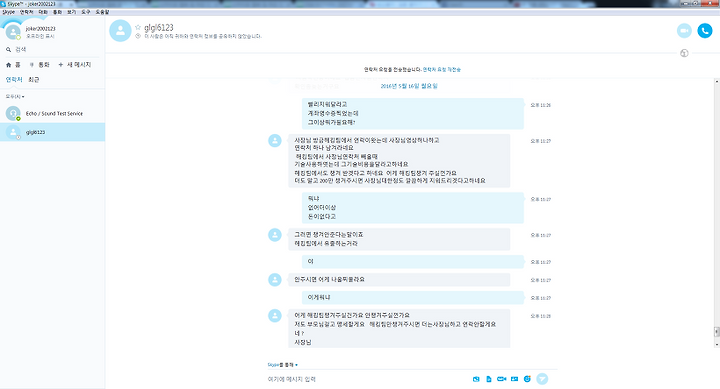This screenshot has height=389, width=720.
Task: Click the send video message icon
Action: pos(501,379)
